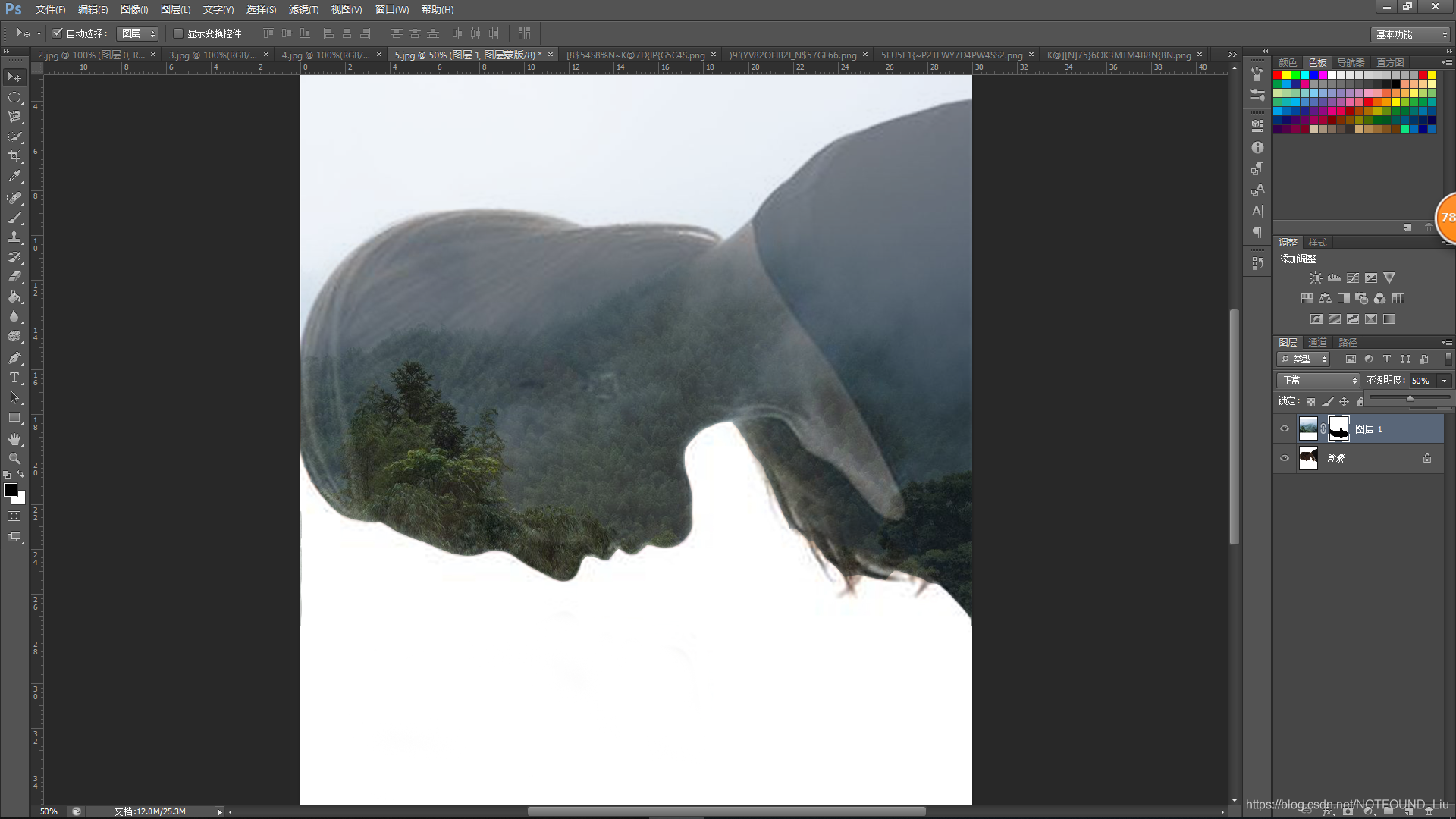Select the Eyedropper tool
The width and height of the screenshot is (1456, 819).
click(x=14, y=176)
